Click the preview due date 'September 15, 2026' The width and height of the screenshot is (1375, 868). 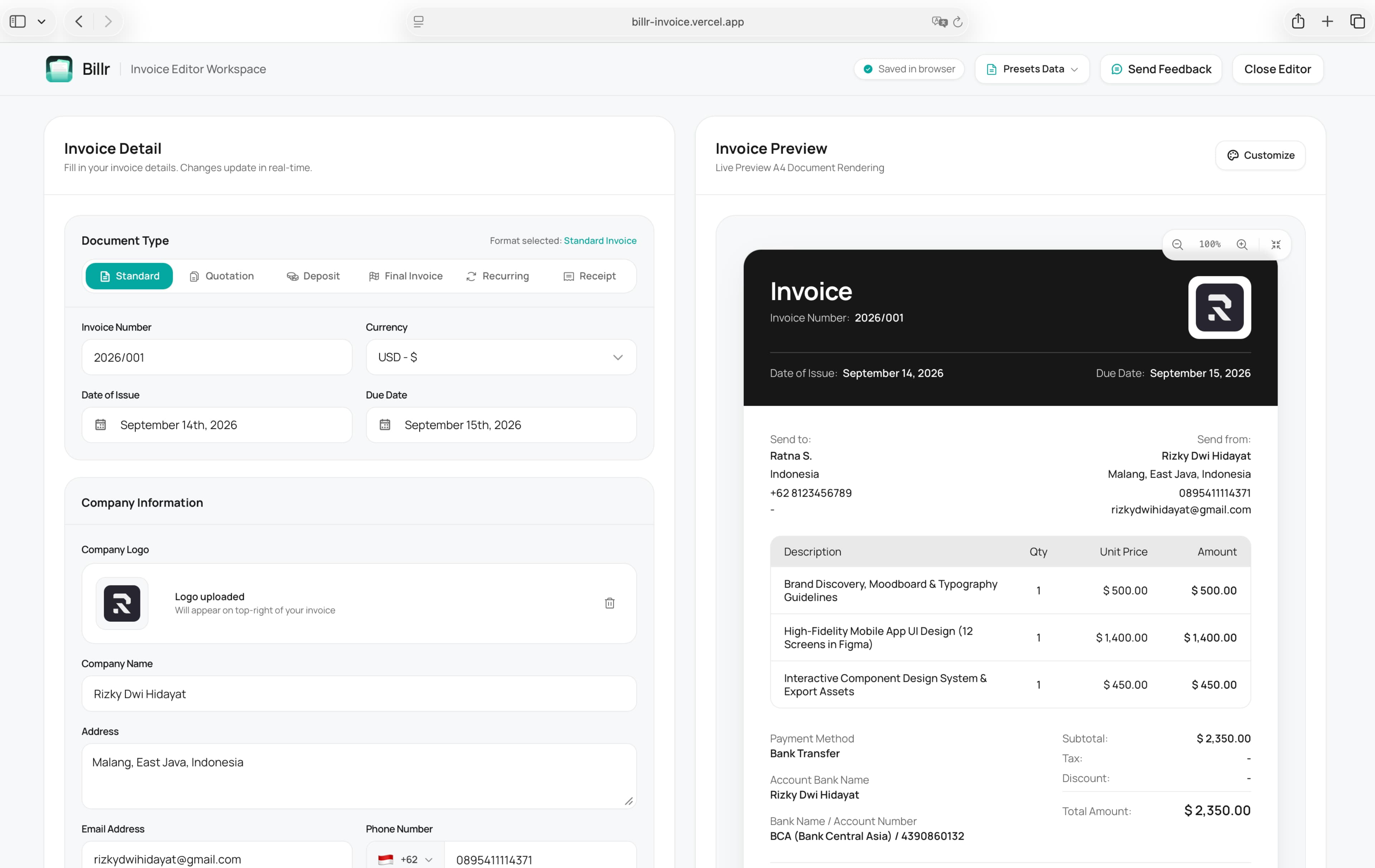[x=1200, y=373]
